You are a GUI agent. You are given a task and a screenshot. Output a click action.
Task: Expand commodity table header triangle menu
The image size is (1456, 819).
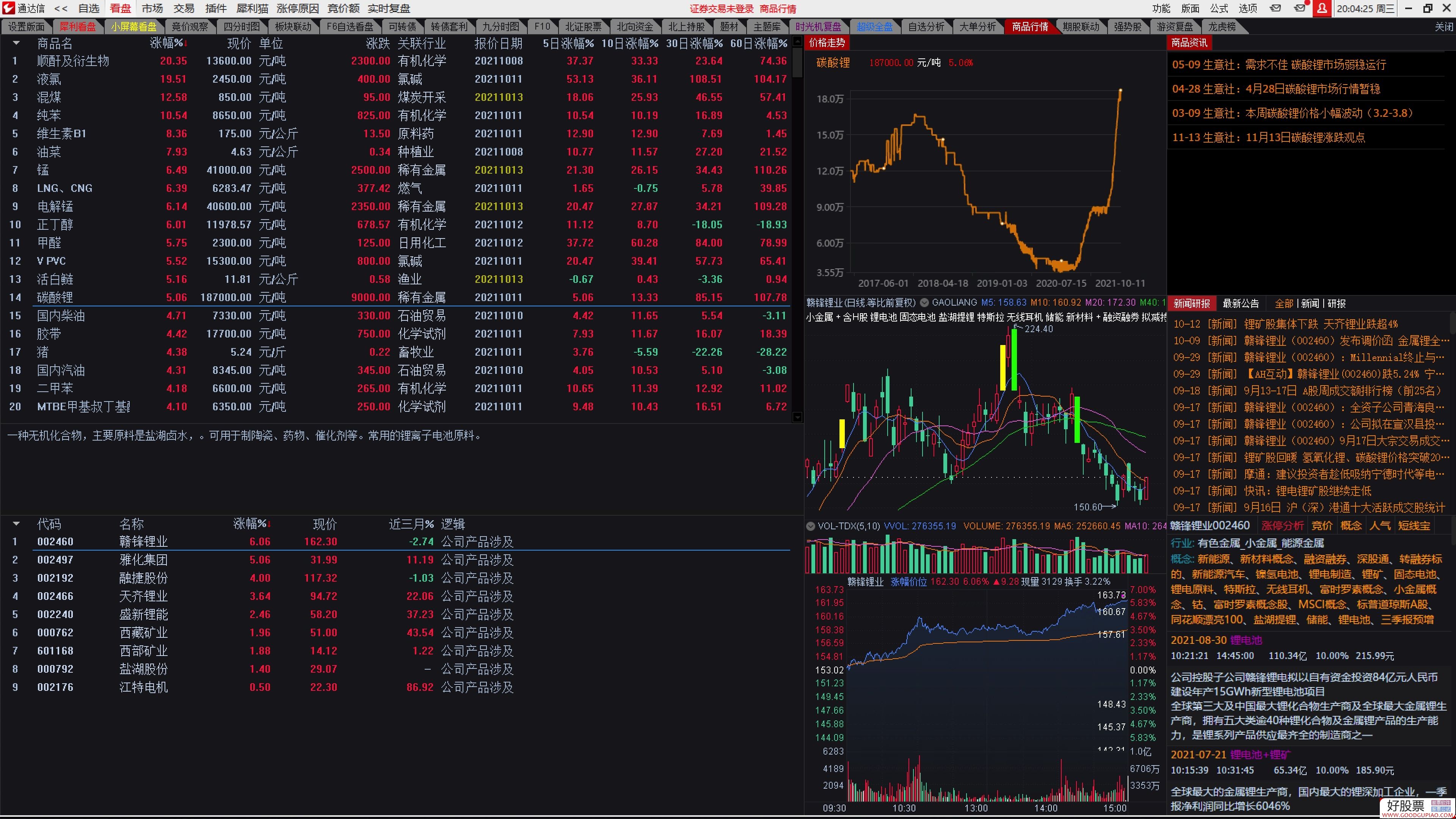(x=16, y=44)
